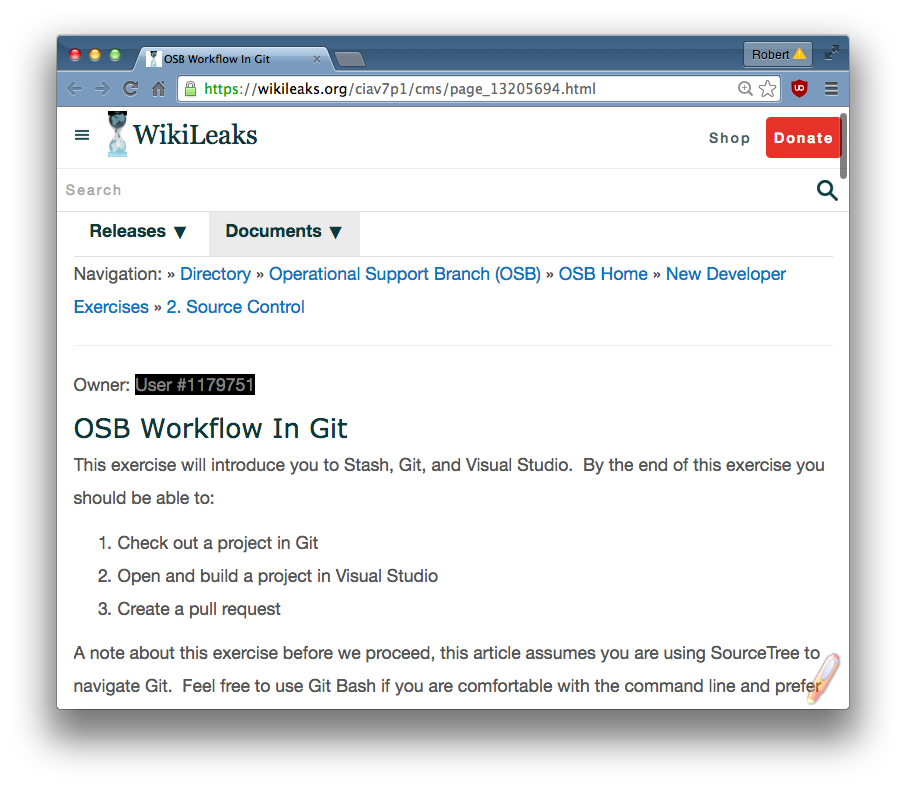Open New Developer Exercises breadcrumb link
The width and height of the screenshot is (906, 788).
coord(726,274)
